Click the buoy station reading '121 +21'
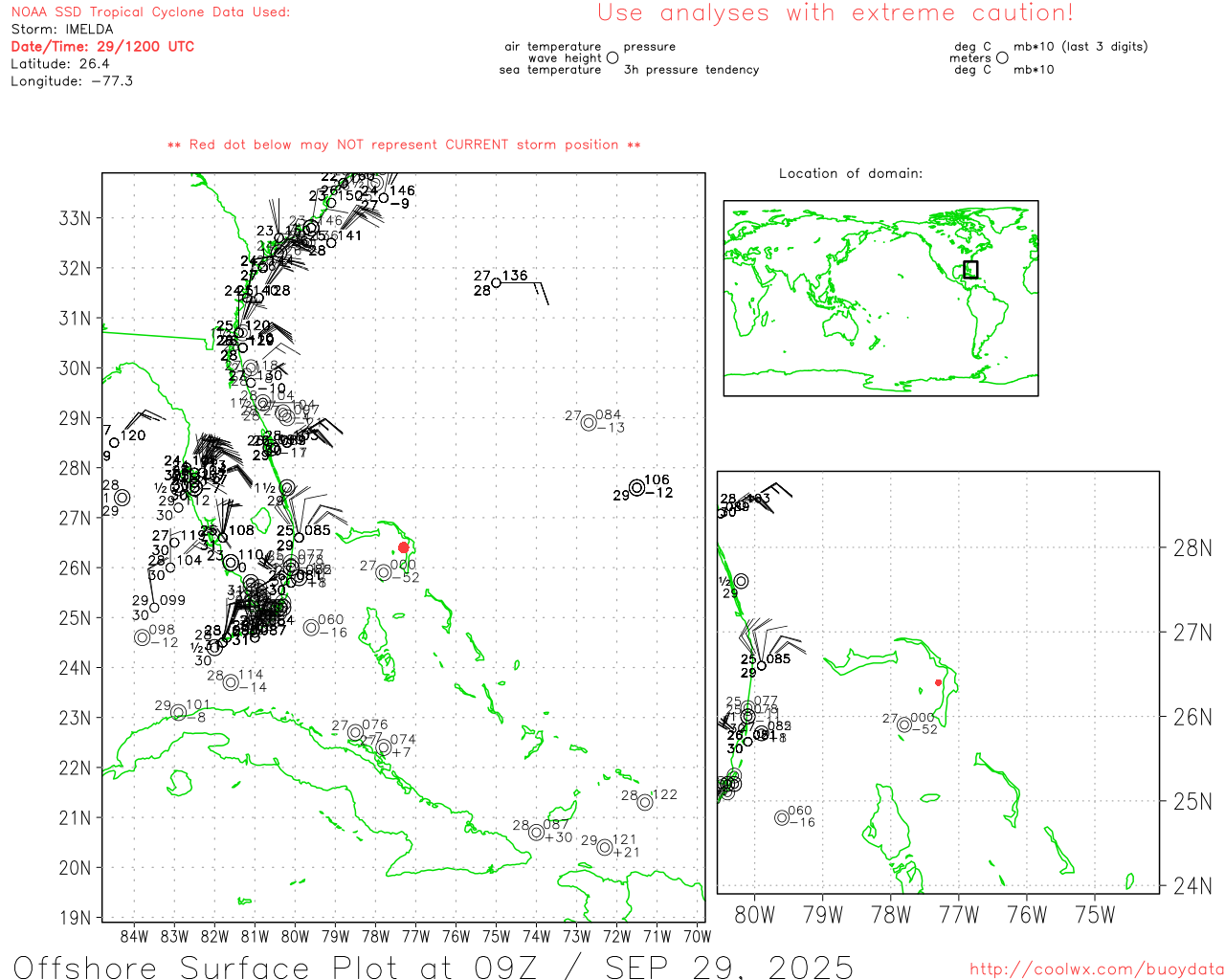 point(604,848)
